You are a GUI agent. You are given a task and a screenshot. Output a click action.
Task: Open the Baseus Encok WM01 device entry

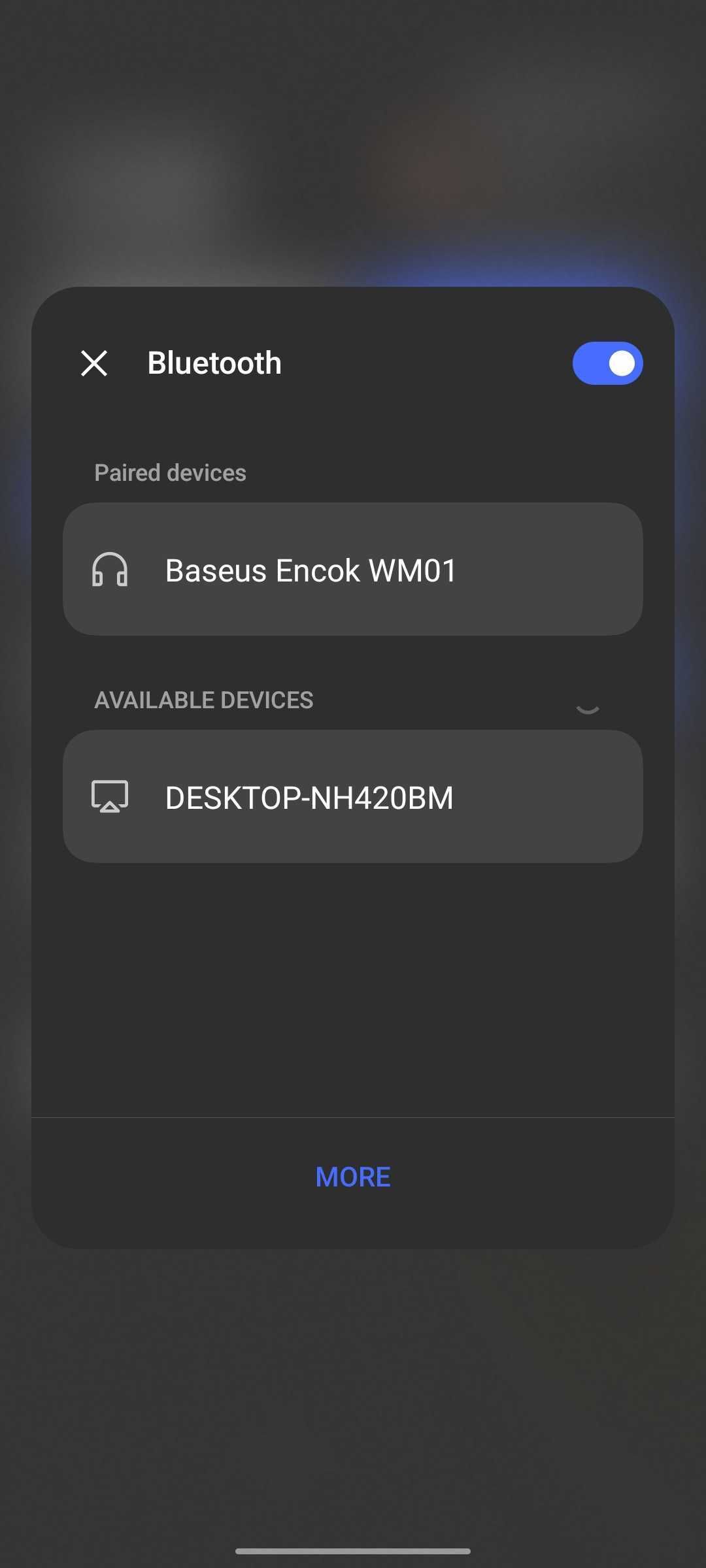pyautogui.click(x=353, y=570)
